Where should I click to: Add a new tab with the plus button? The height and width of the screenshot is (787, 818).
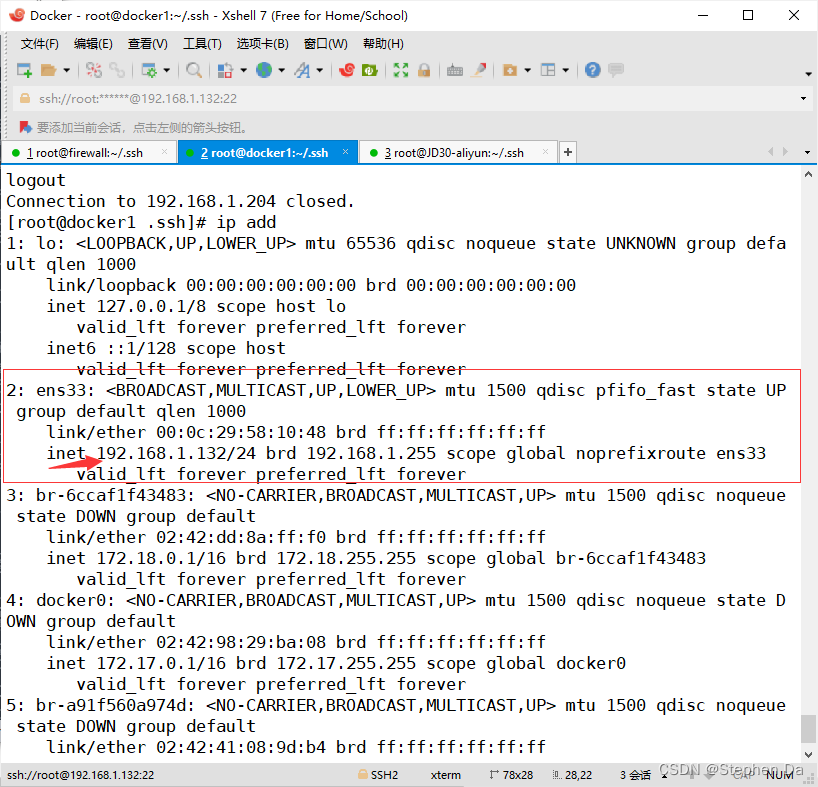568,152
